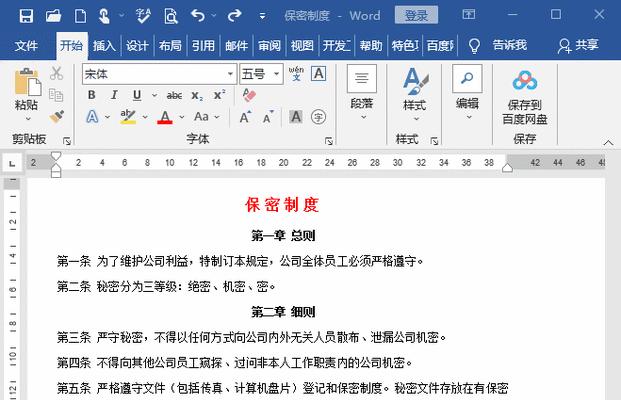This screenshot has width=621, height=400.
Task: Open Print Preview icon in quick access toolbar
Action: 171,16
